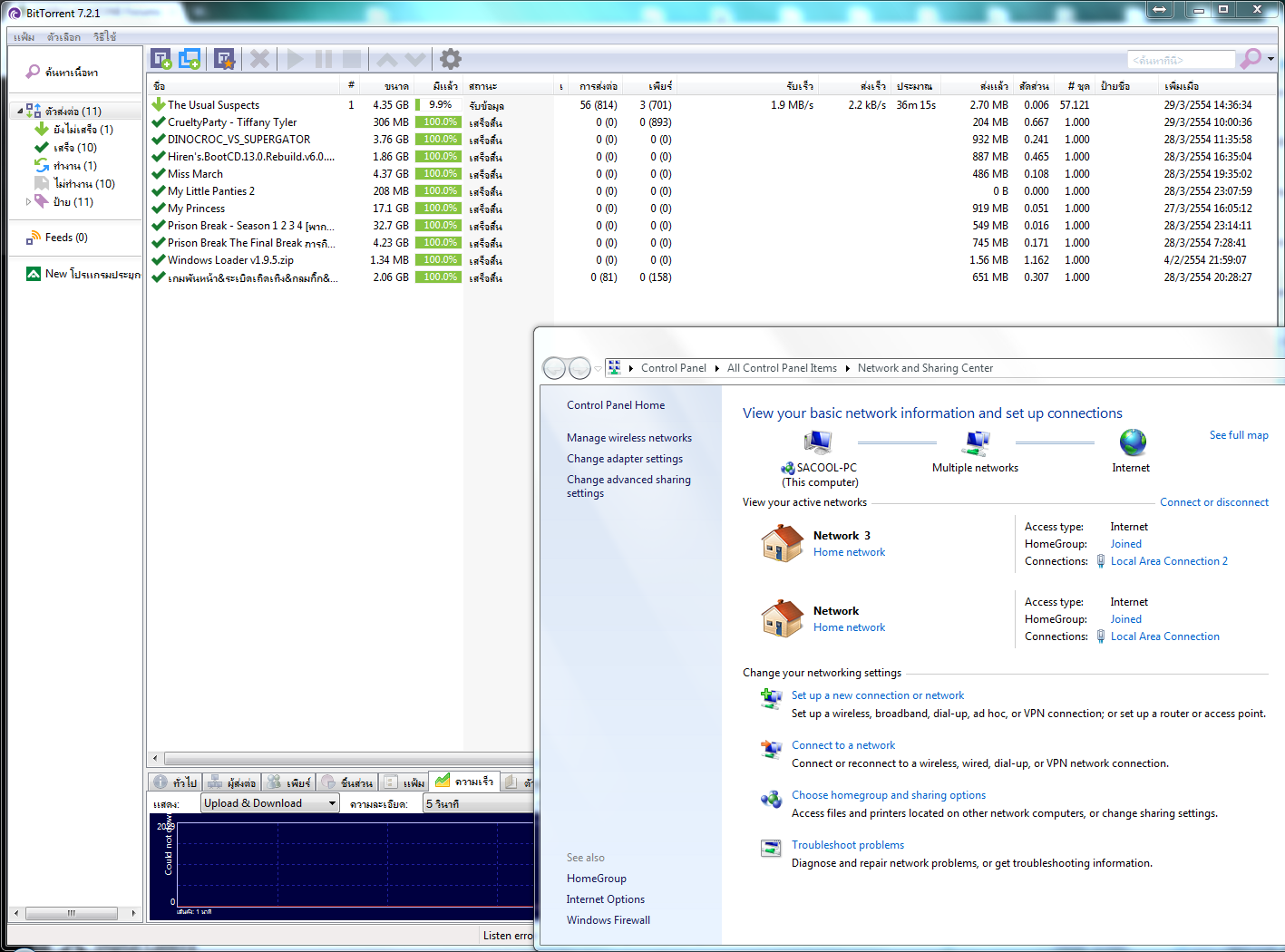The height and width of the screenshot is (952, 1285).
Task: Expand the ป้าย (11) labels tree
Action: coord(29,202)
